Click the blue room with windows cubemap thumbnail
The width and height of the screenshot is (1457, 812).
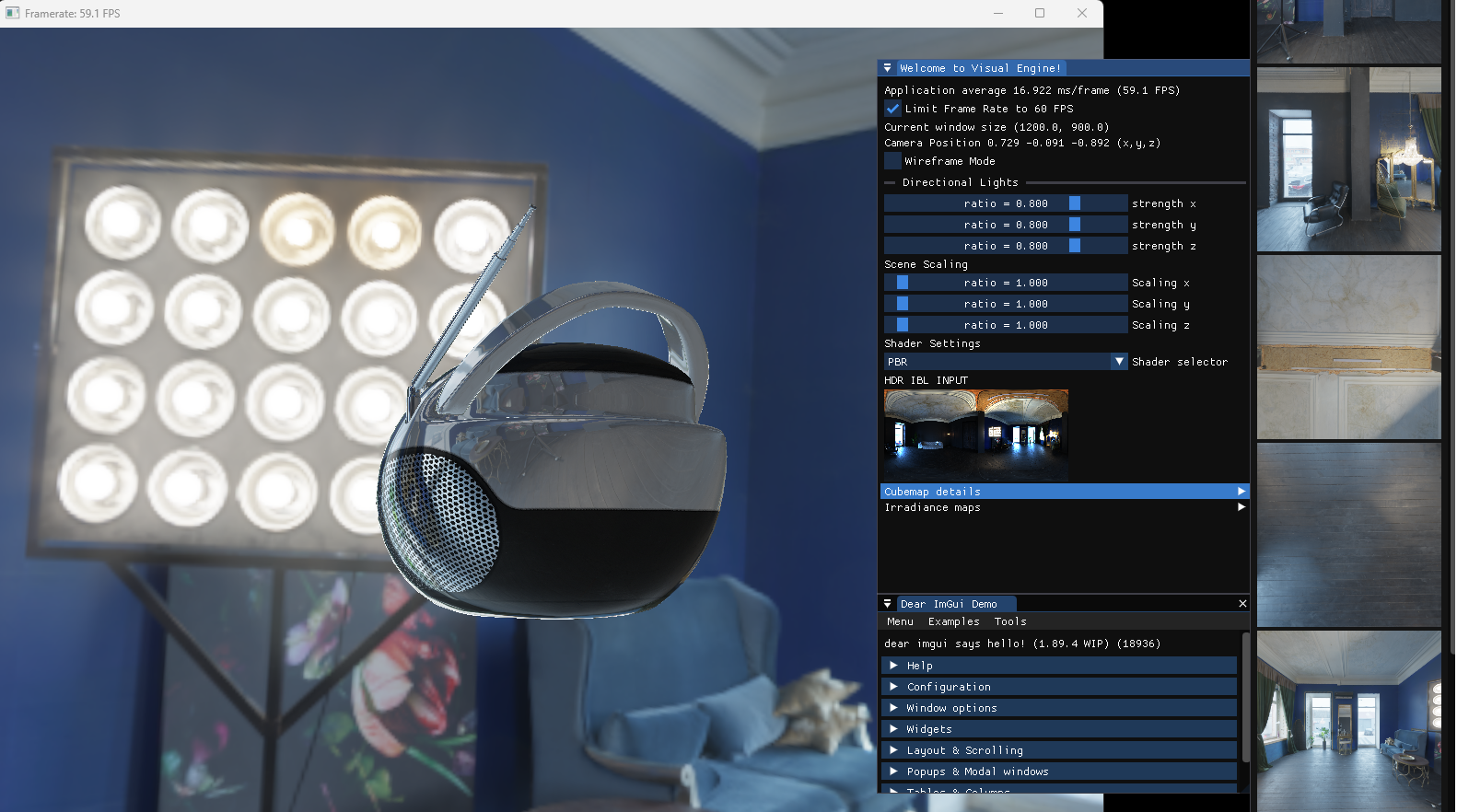click(x=1349, y=721)
